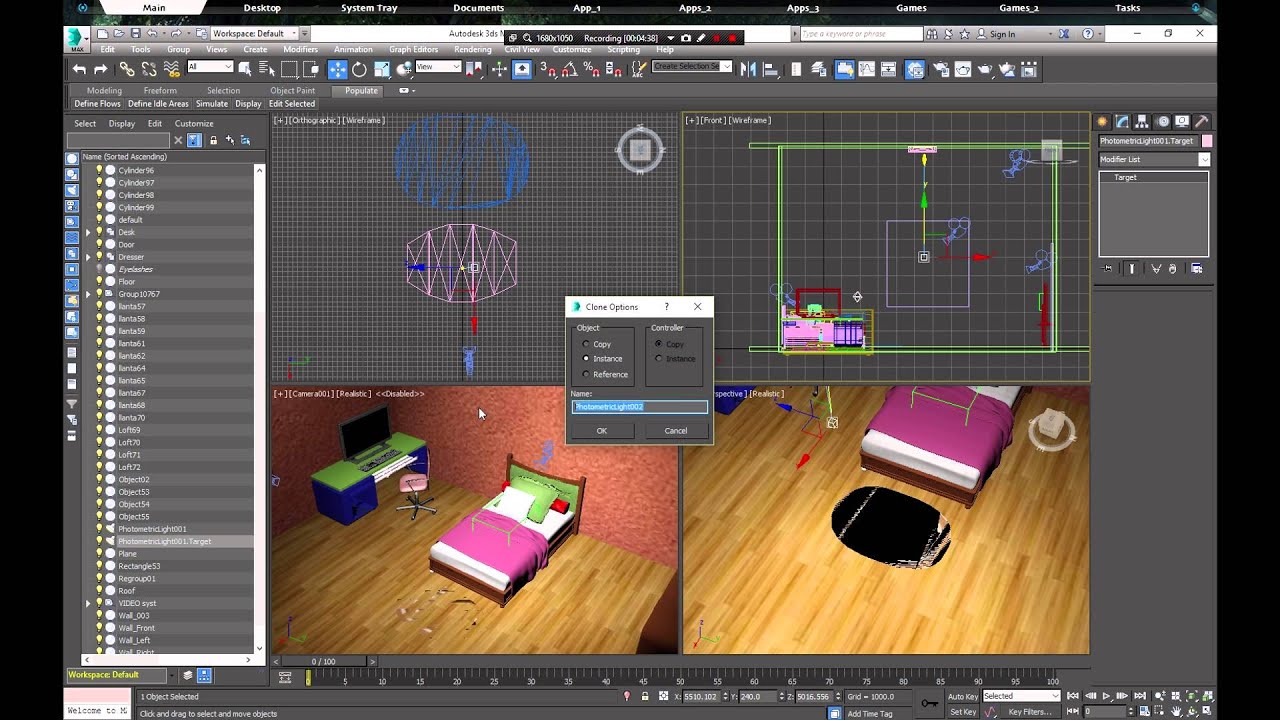Click the Define Idle Areas button
The width and height of the screenshot is (1280, 720).
[158, 104]
